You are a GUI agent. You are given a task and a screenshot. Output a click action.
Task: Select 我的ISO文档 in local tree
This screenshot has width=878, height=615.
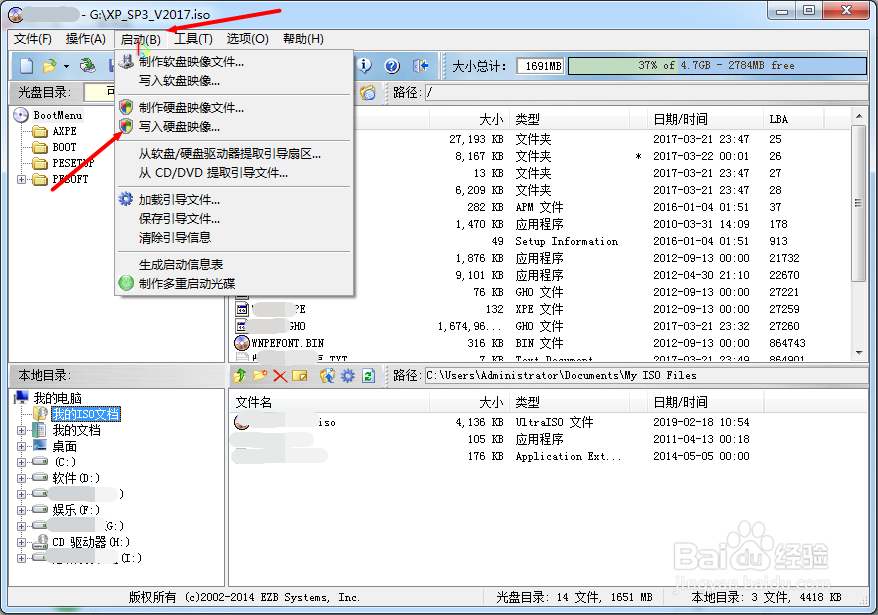86,414
